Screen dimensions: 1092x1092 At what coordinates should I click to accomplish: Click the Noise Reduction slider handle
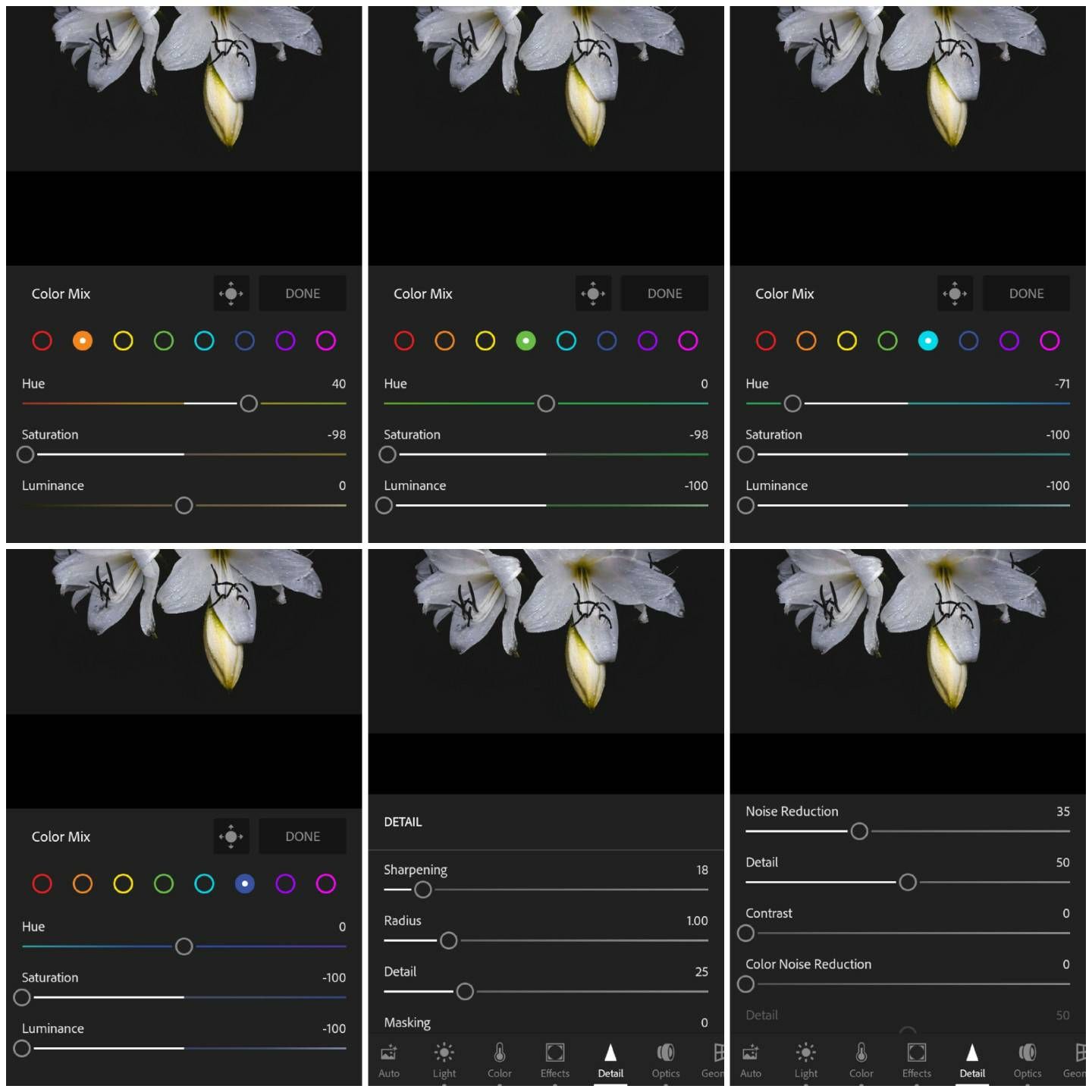click(x=859, y=831)
